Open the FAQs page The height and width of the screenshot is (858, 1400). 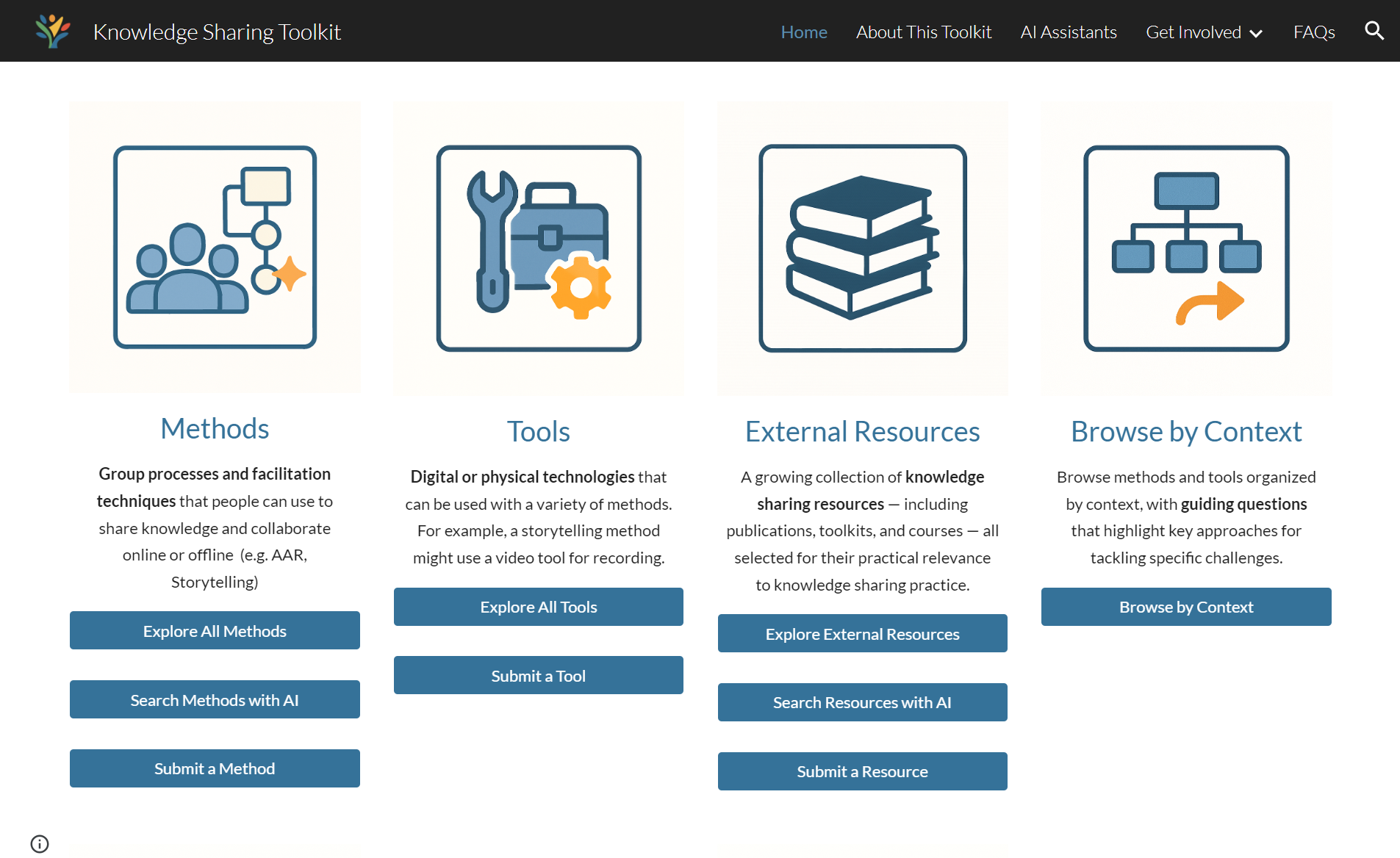(x=1314, y=32)
